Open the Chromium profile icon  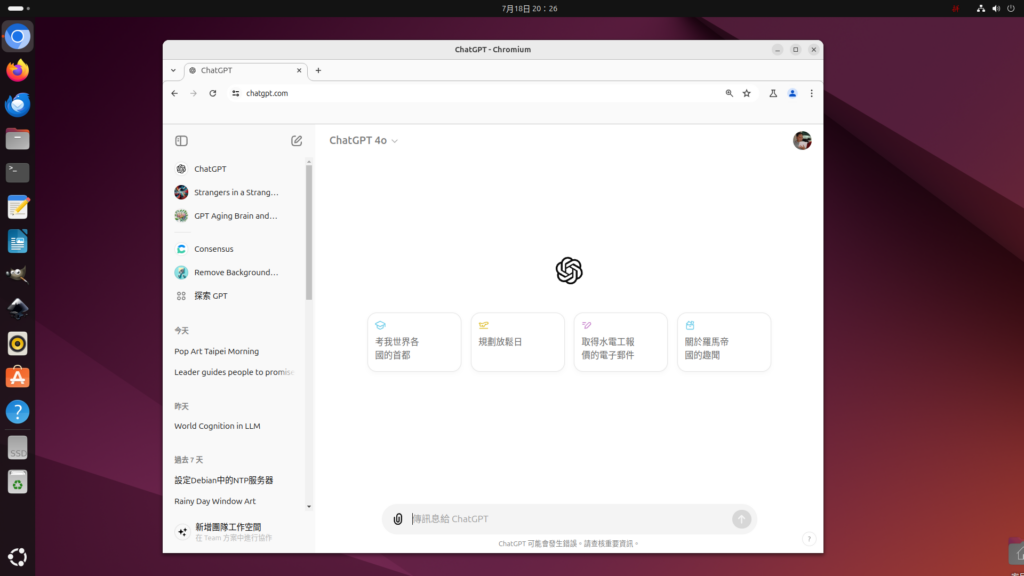pyautogui.click(x=792, y=93)
